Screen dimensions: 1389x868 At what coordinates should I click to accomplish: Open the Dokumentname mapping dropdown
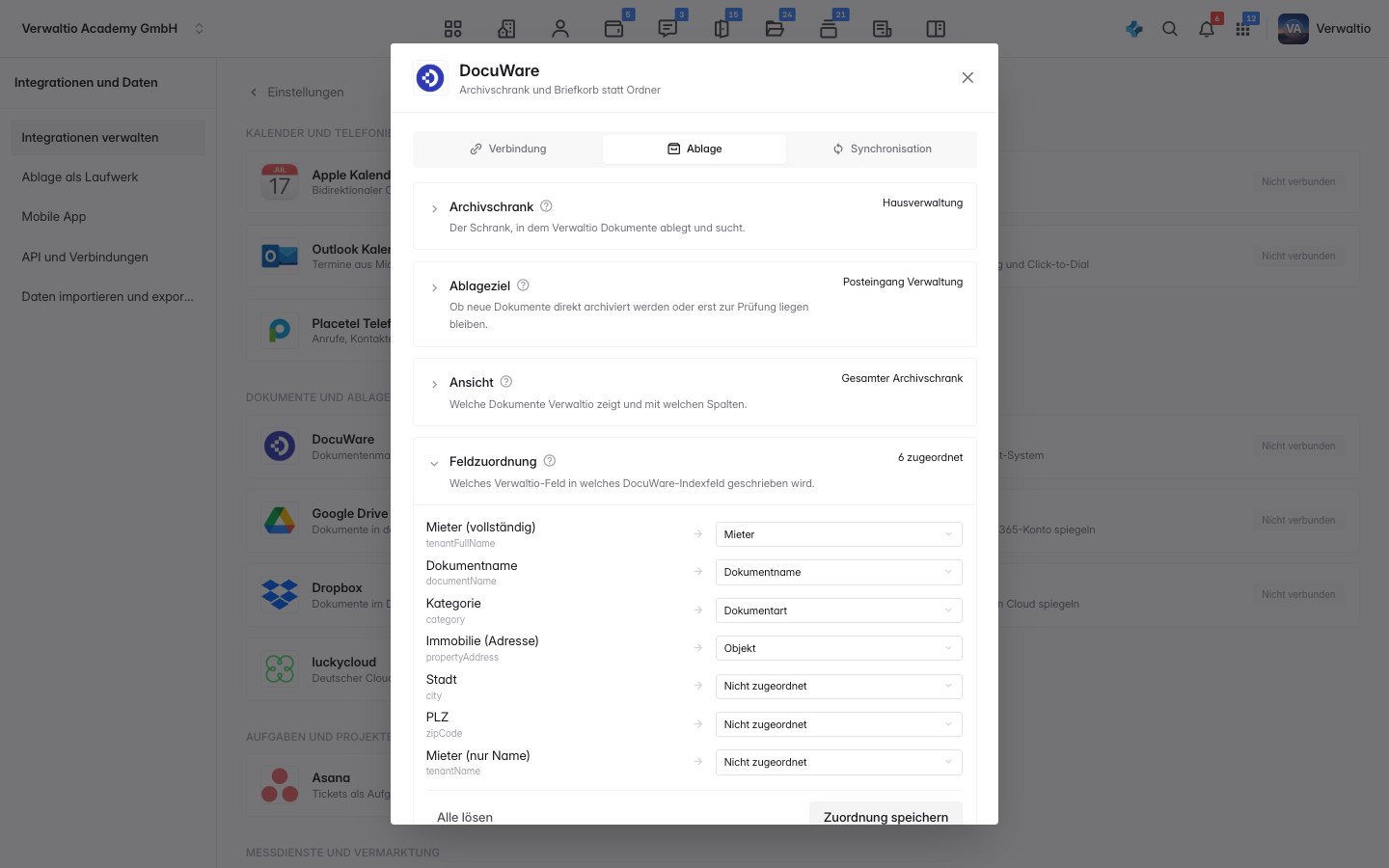coord(839,572)
